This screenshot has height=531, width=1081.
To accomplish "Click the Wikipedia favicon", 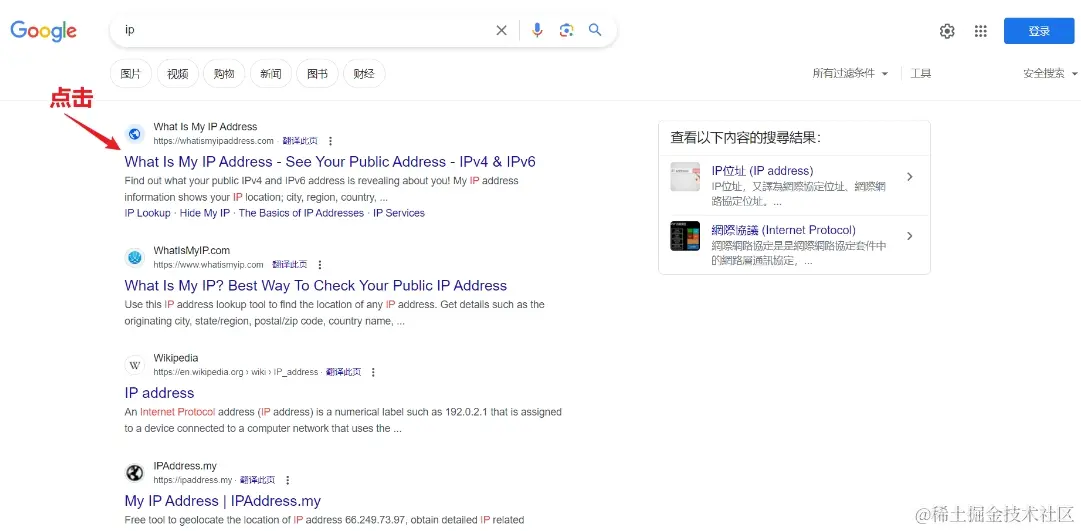I will [x=135, y=365].
